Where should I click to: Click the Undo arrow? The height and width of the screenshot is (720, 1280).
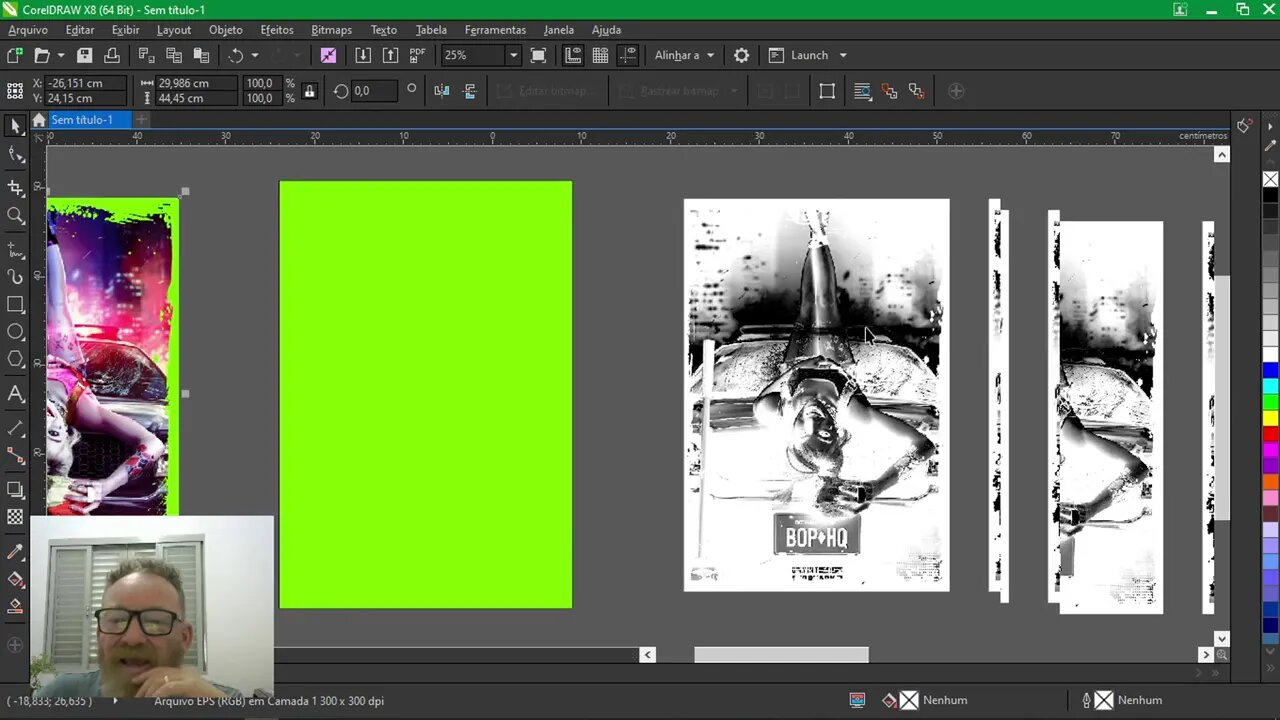(x=236, y=55)
